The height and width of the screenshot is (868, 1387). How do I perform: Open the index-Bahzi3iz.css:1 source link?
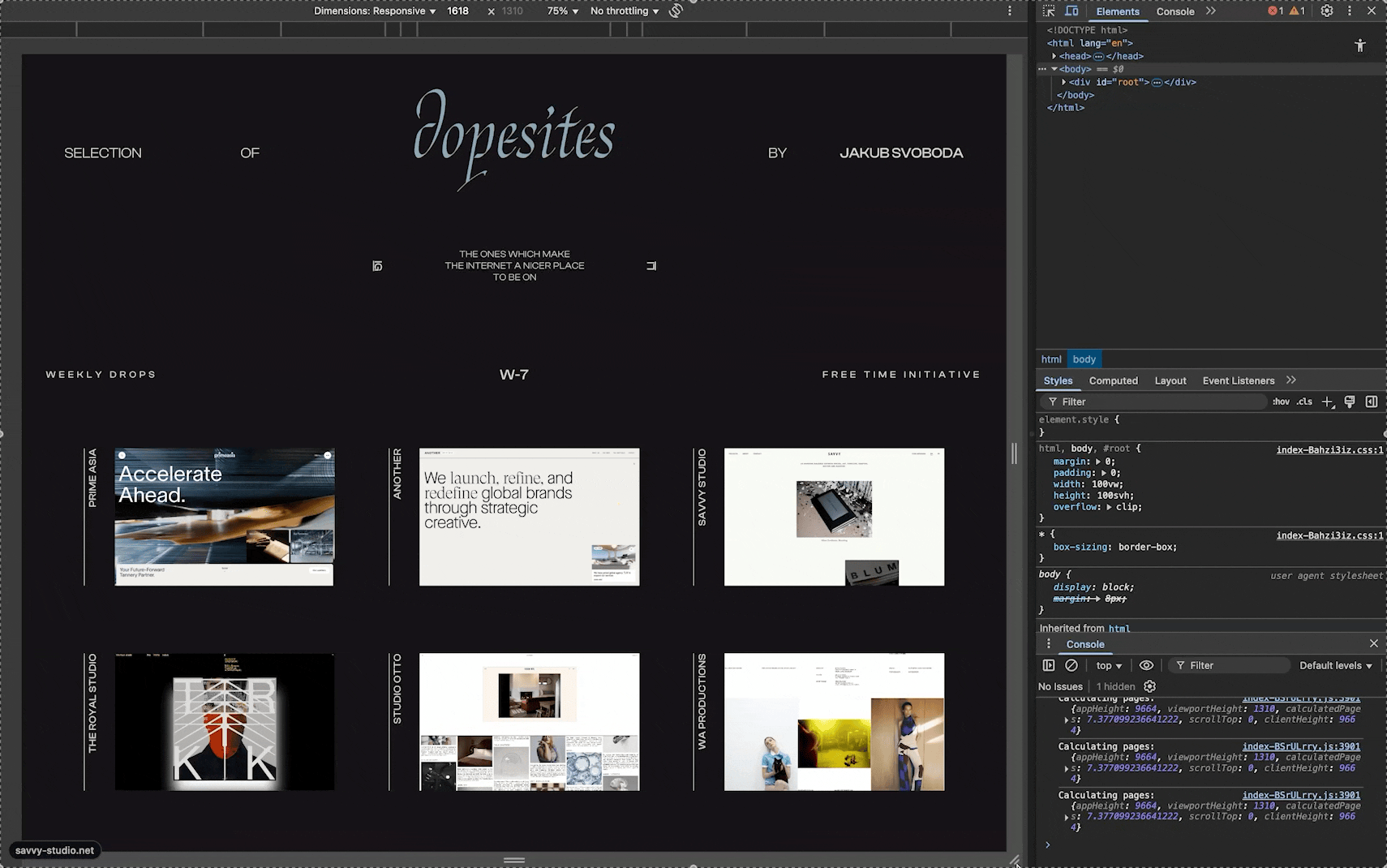tap(1329, 449)
